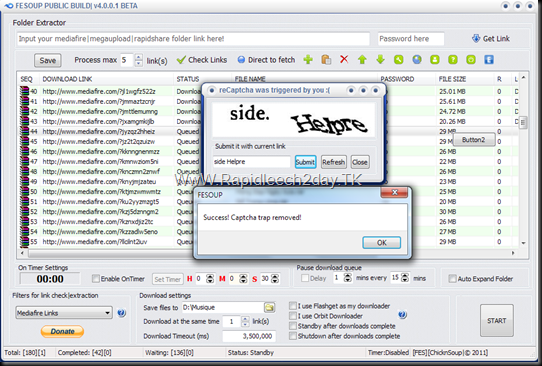Enable the OnTimer checkbox

click(96, 278)
